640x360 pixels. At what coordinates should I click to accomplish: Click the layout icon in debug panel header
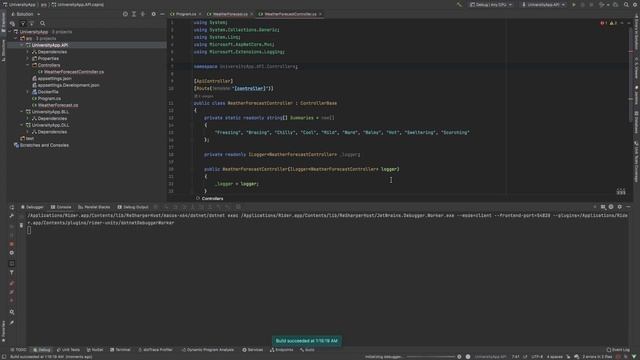(x=603, y=207)
